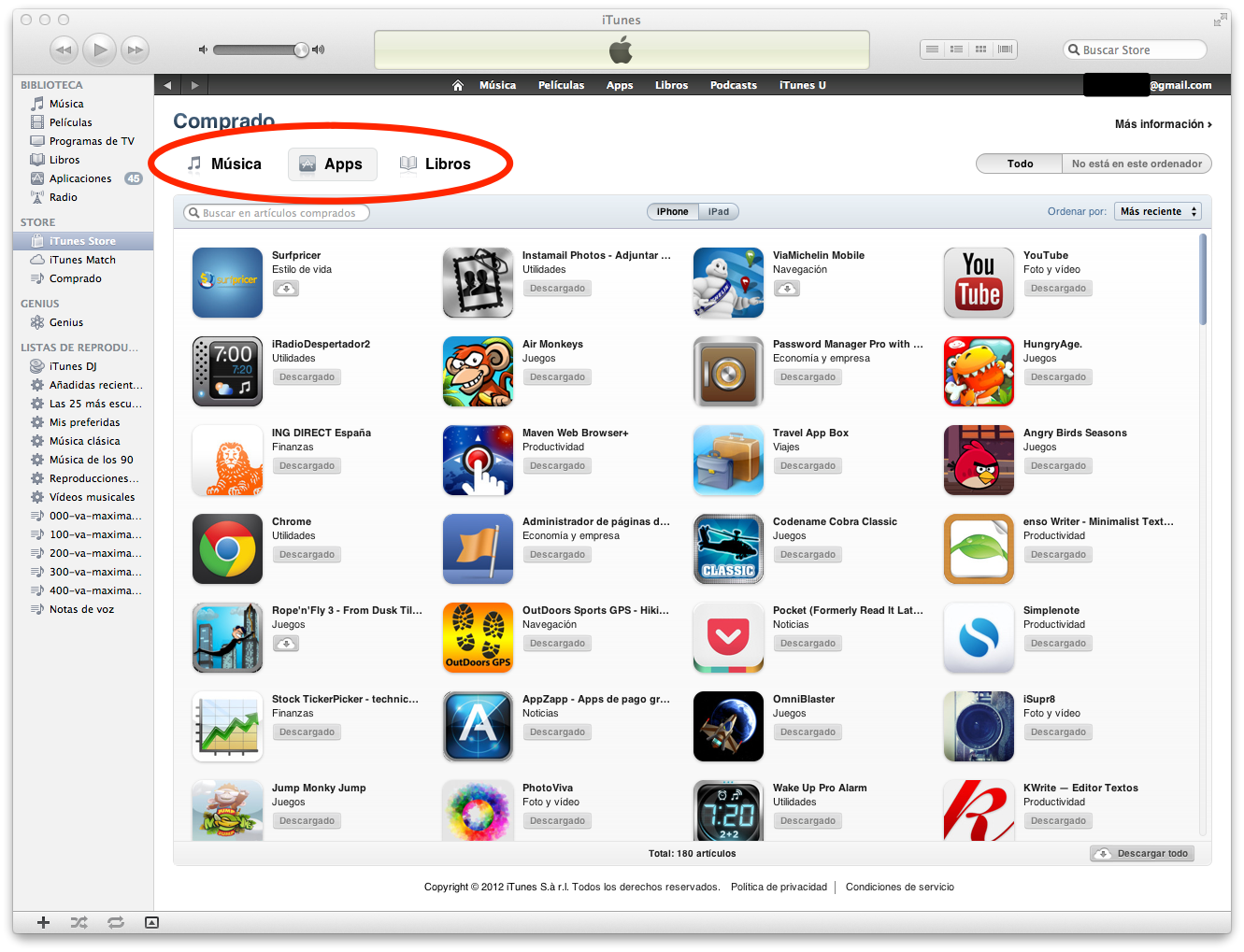This screenshot has width=1244, height=952.
Task: Switch filter to iPad apps
Action: [x=719, y=211]
